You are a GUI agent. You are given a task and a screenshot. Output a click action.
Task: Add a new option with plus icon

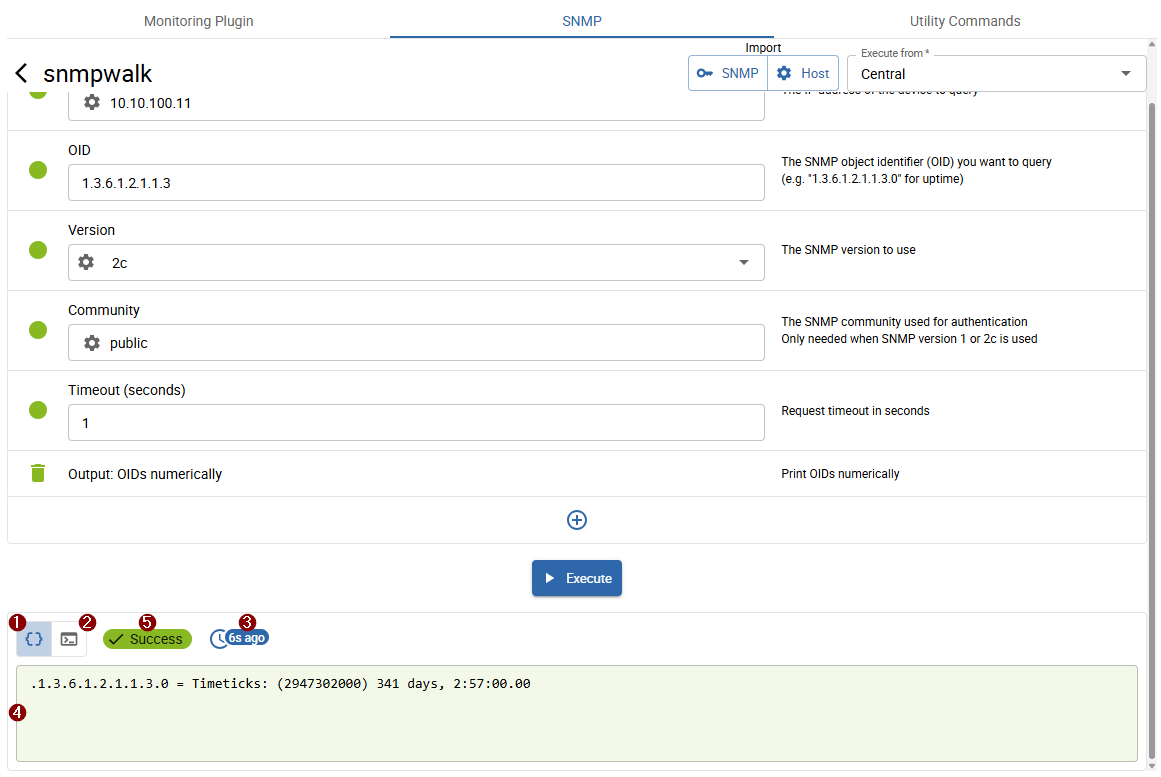coord(577,520)
